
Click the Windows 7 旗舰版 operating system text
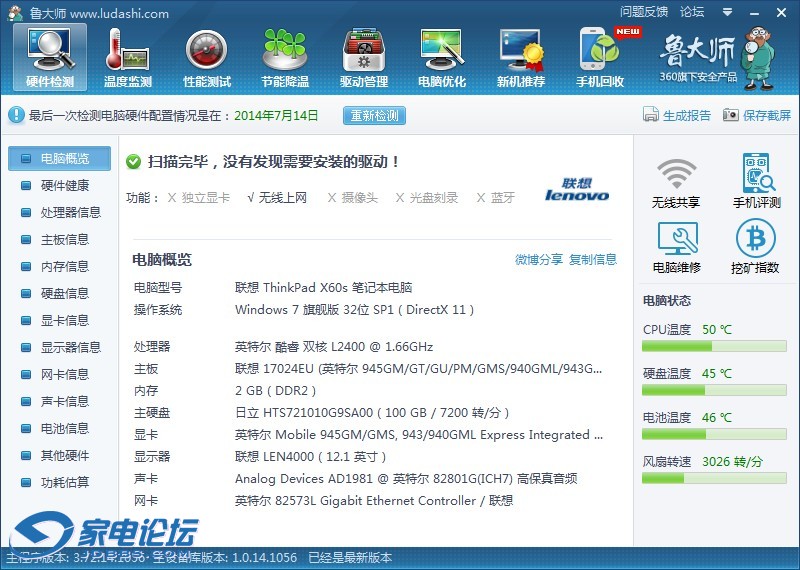point(355,310)
